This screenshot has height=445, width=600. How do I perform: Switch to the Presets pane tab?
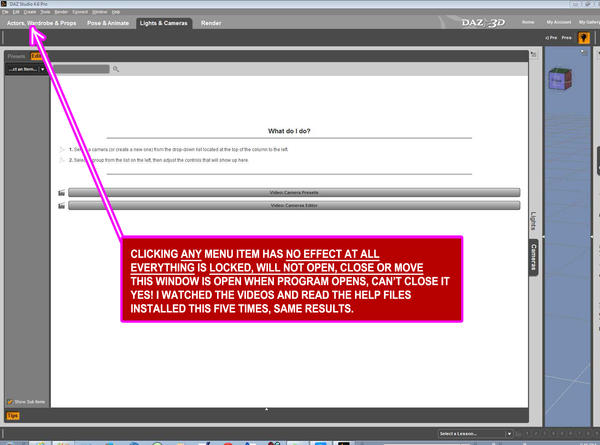tap(16, 56)
